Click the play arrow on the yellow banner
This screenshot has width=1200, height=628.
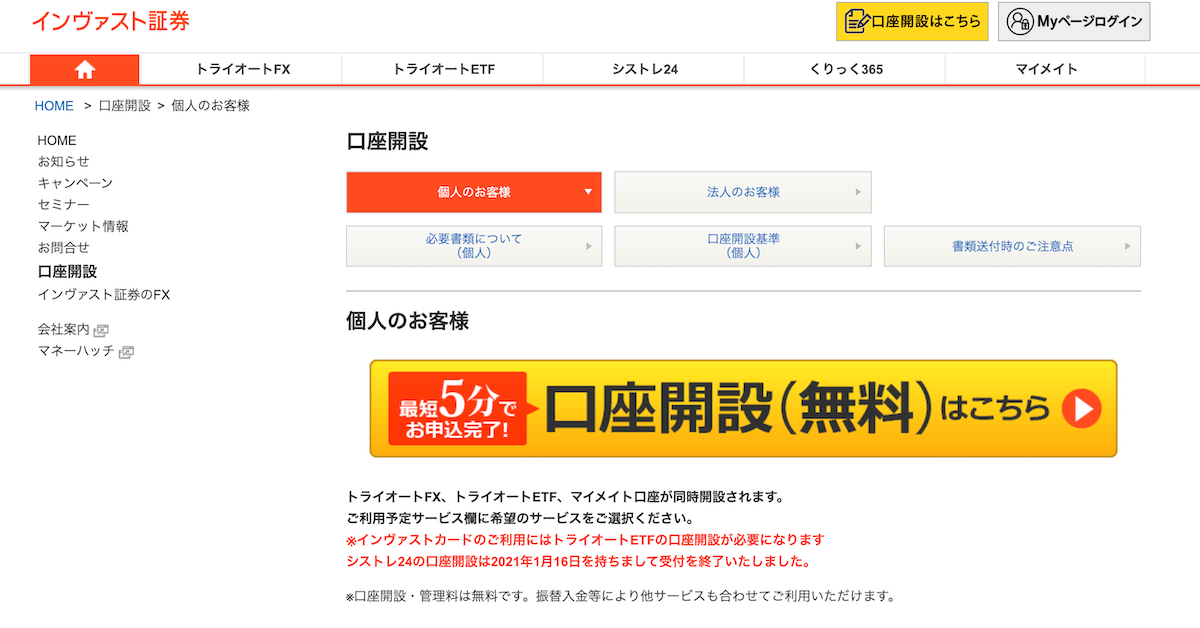(x=1081, y=408)
